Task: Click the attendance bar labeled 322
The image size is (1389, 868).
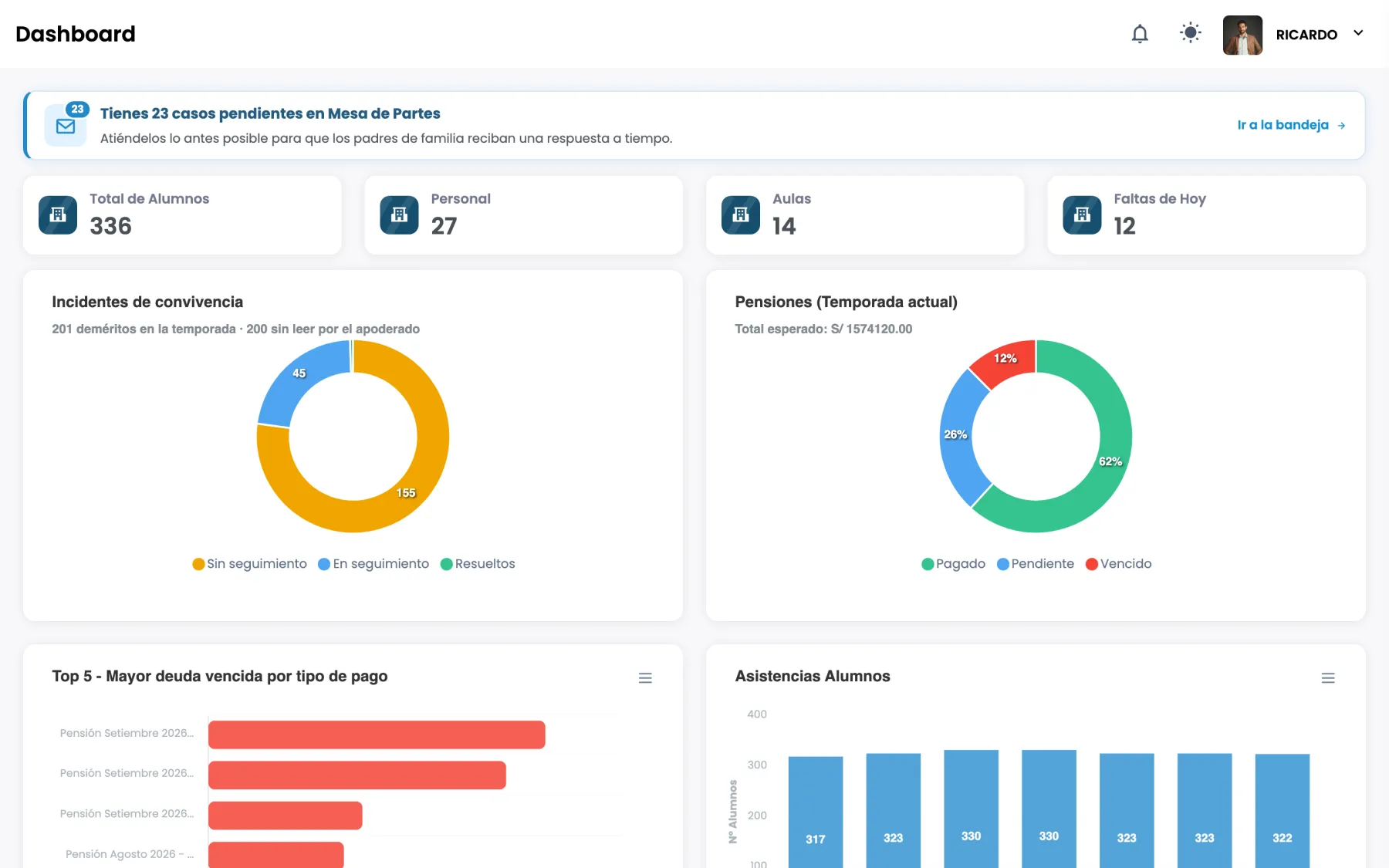Action: [x=1283, y=810]
